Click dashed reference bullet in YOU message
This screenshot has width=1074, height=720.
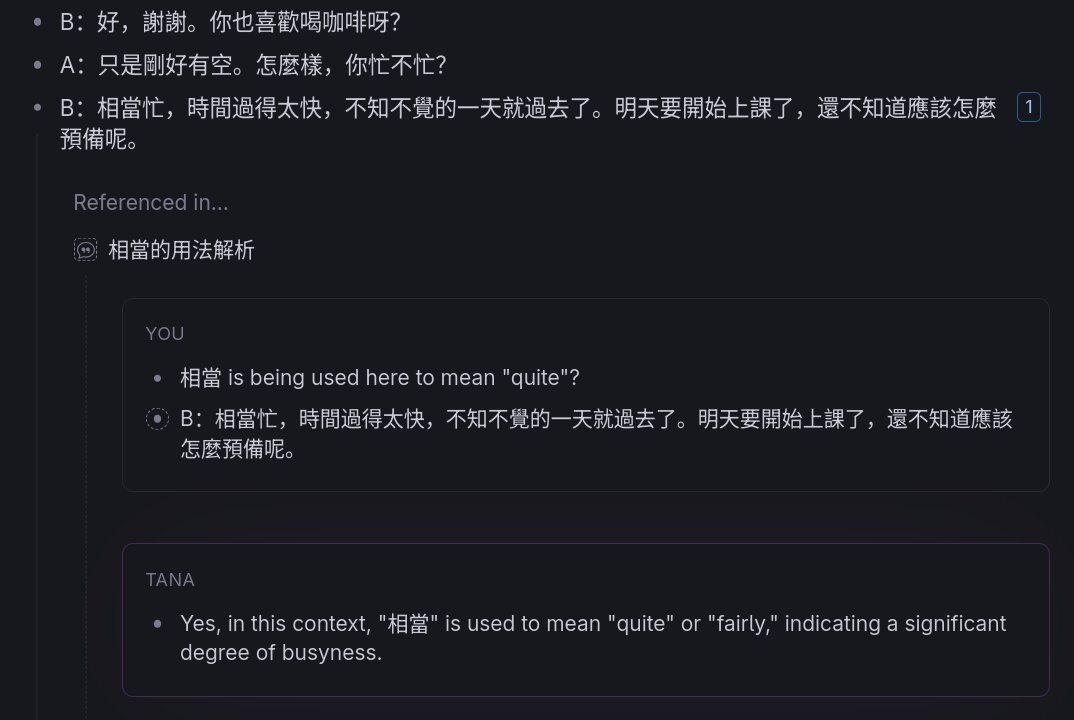(x=158, y=419)
